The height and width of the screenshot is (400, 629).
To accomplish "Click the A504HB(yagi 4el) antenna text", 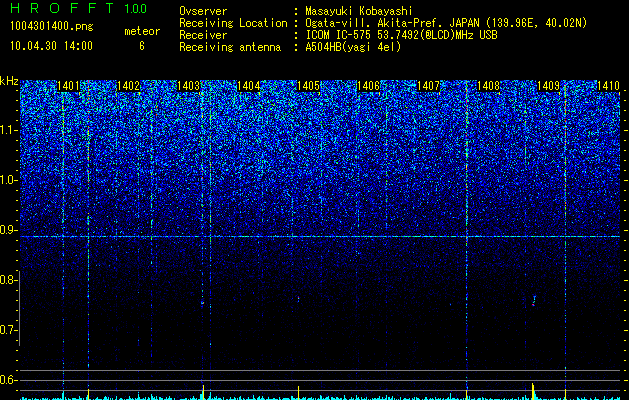I will tap(353, 47).
